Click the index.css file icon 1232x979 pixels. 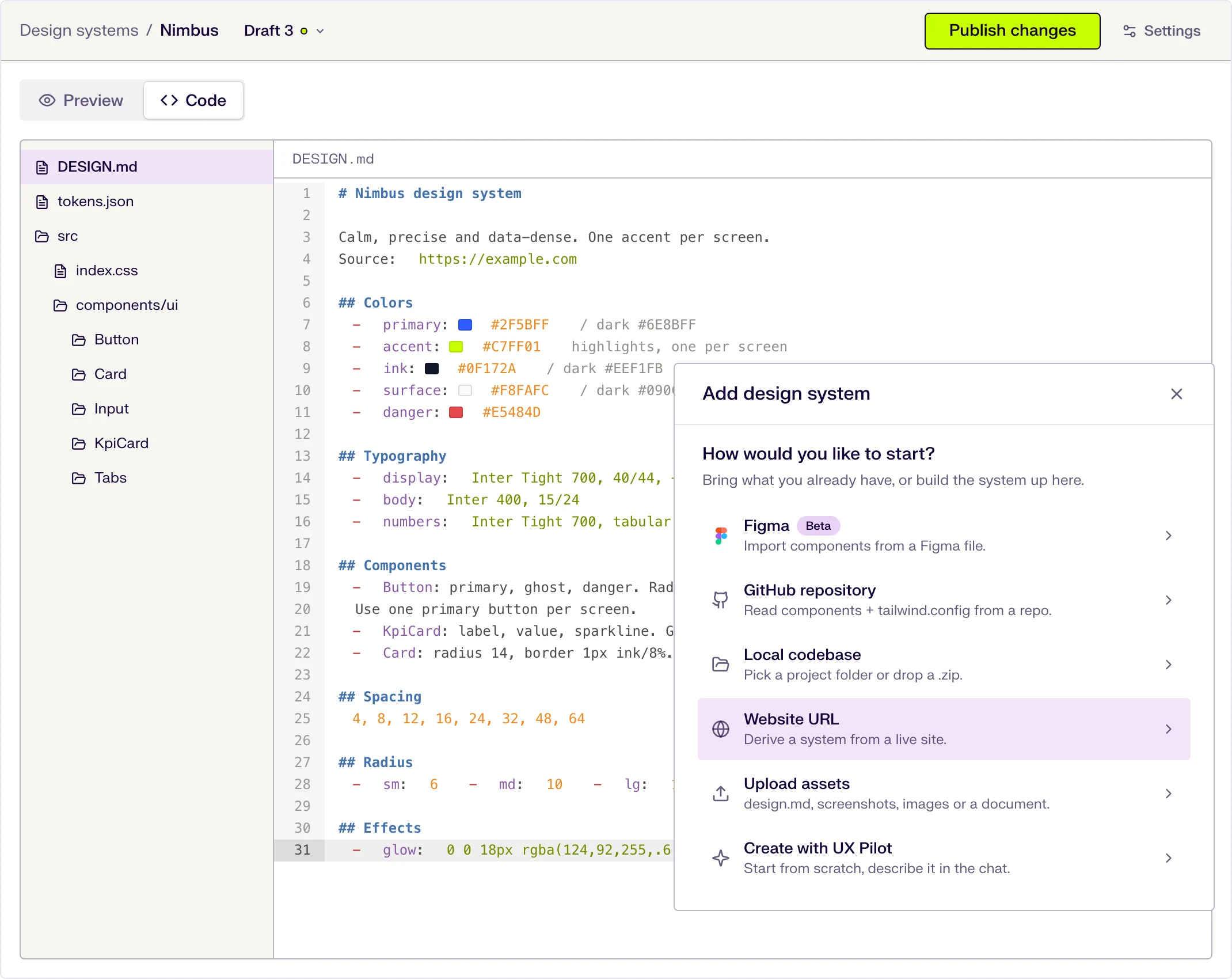[60, 271]
